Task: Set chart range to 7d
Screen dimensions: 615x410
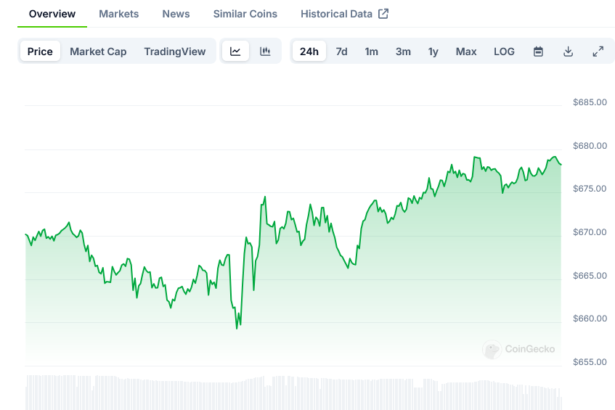Action: tap(342, 51)
